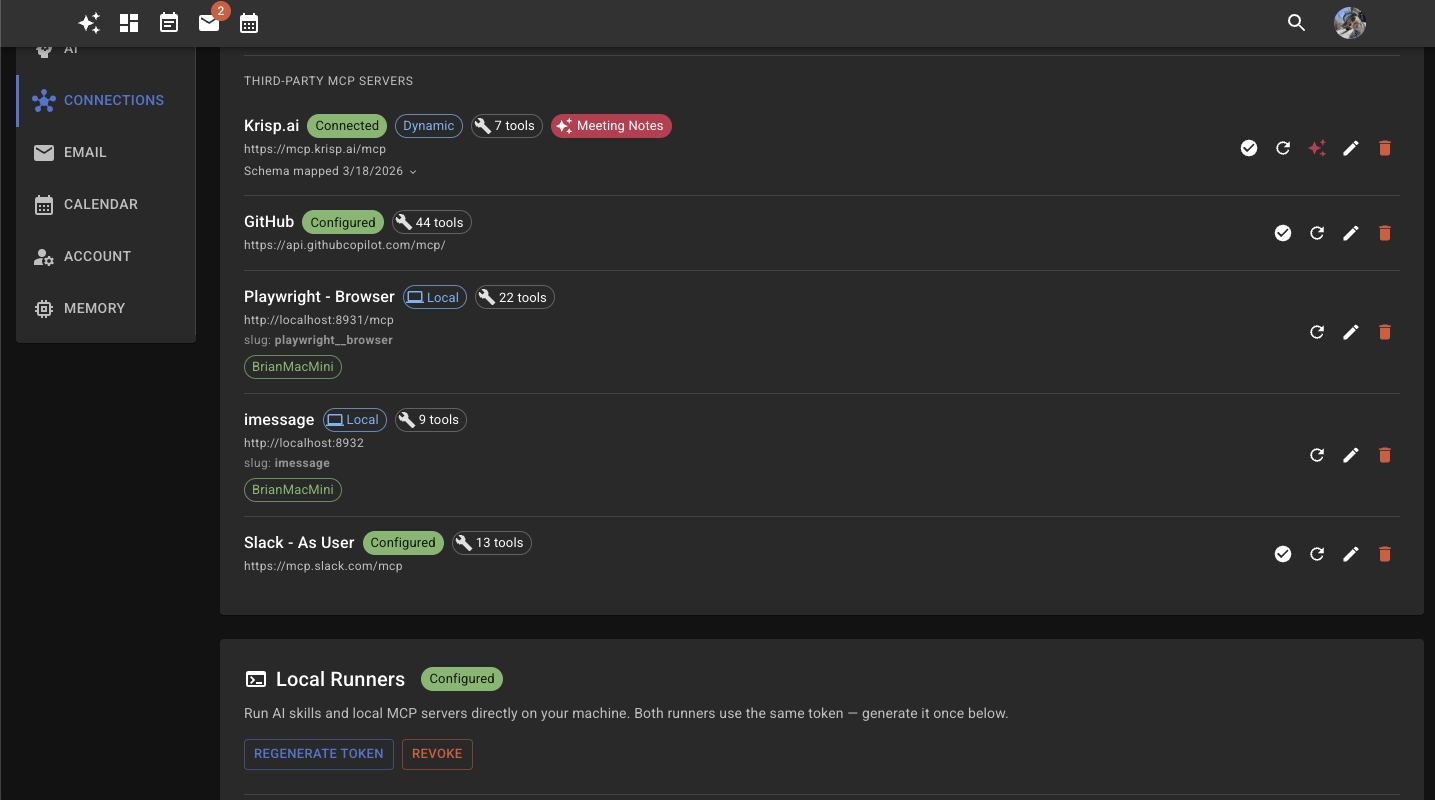The width and height of the screenshot is (1435, 800).
Task: Click the BrianMacMini chip under Playwright - Browser
Action: (293, 367)
